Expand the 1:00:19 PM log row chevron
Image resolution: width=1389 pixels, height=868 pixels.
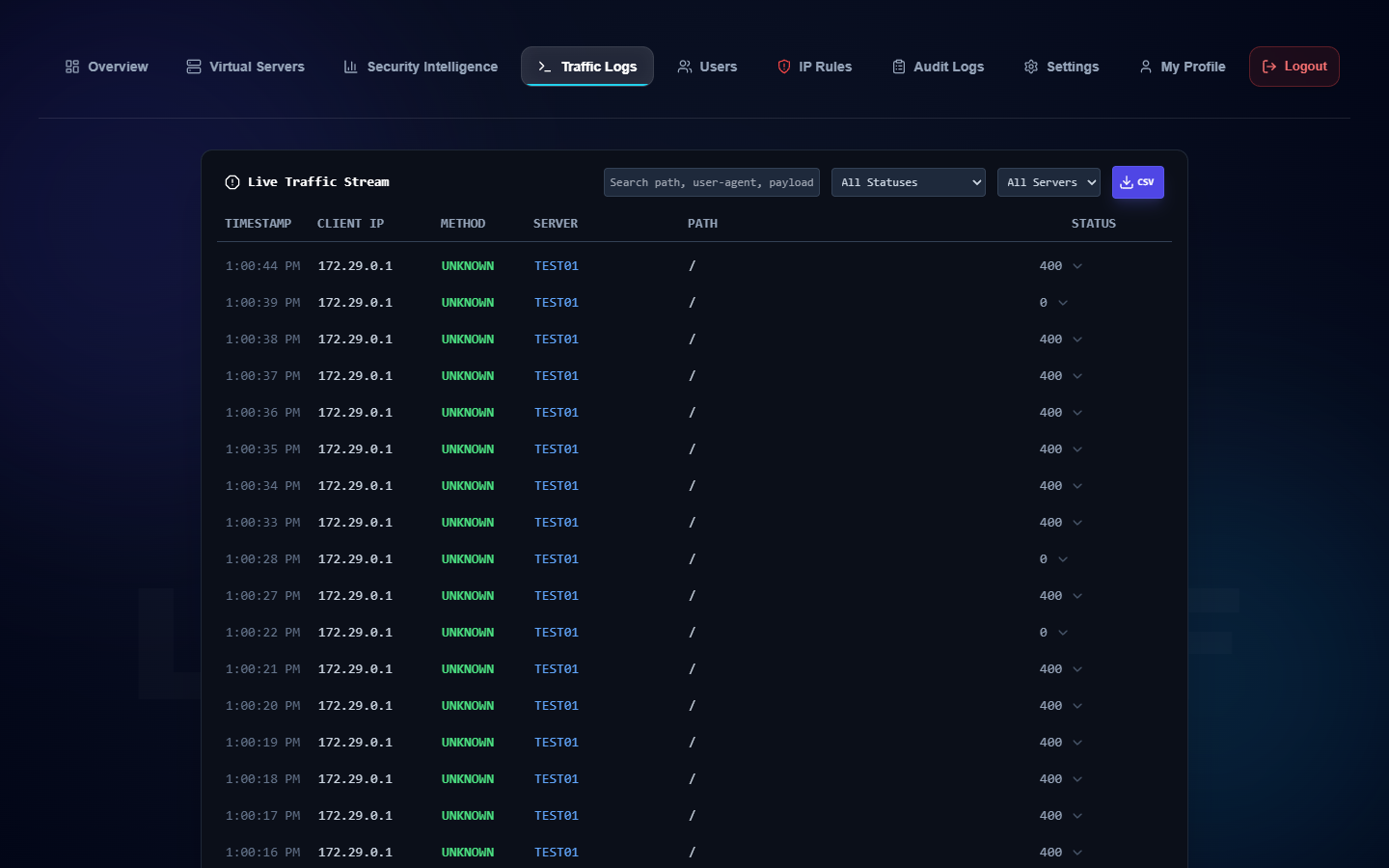(1077, 743)
